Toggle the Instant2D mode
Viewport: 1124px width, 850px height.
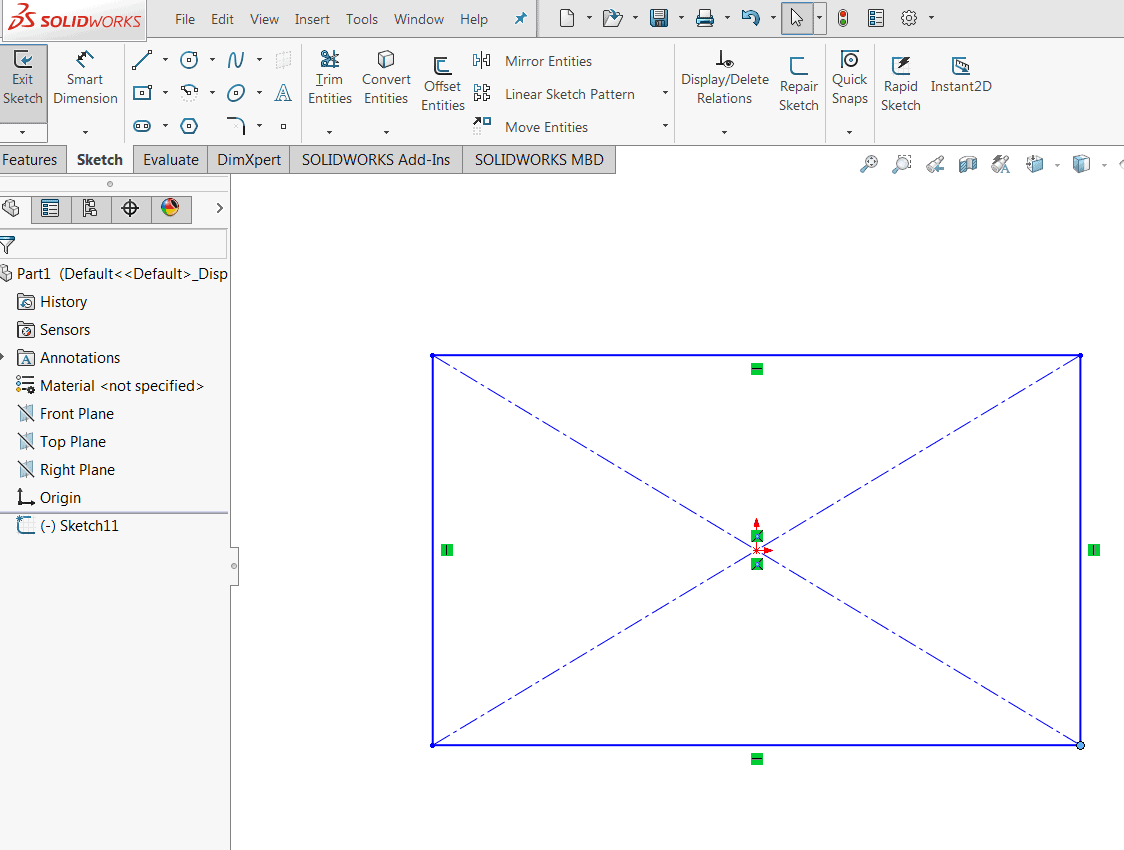tap(961, 75)
